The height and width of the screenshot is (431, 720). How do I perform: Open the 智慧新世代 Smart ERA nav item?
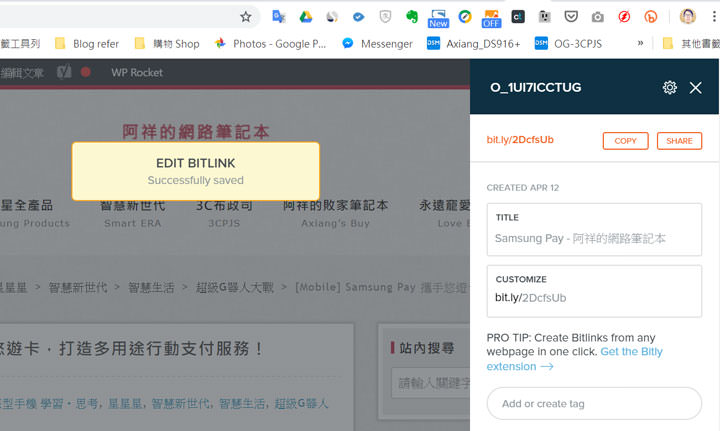tap(132, 213)
